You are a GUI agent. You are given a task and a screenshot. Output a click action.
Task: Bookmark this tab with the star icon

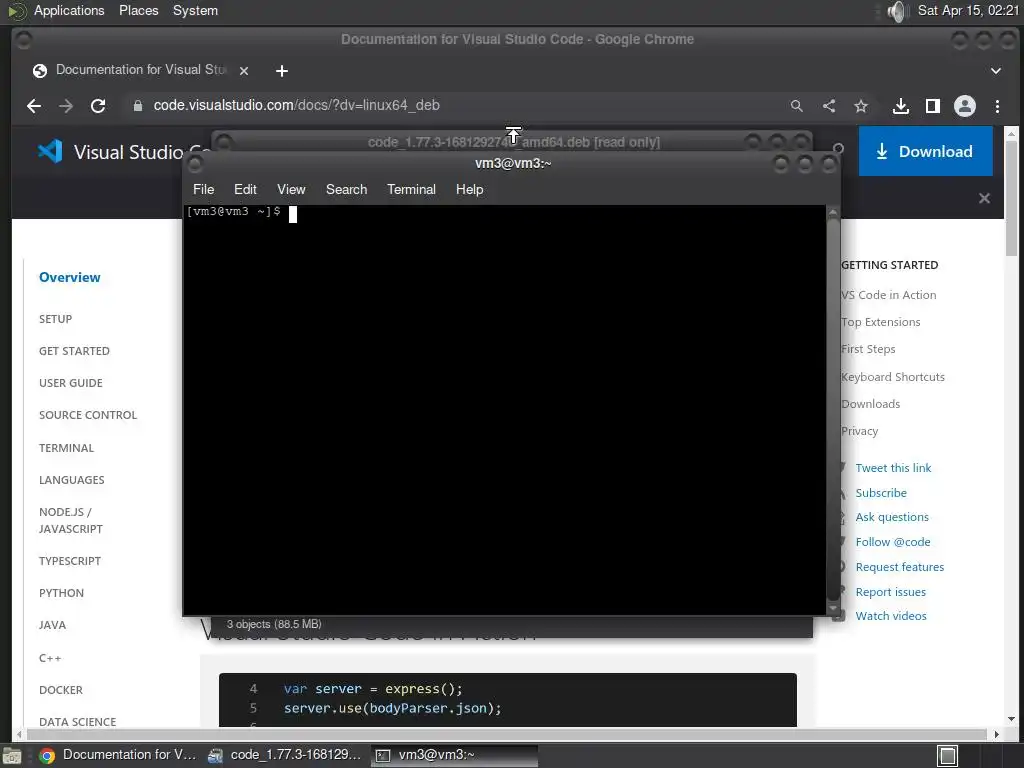861,106
